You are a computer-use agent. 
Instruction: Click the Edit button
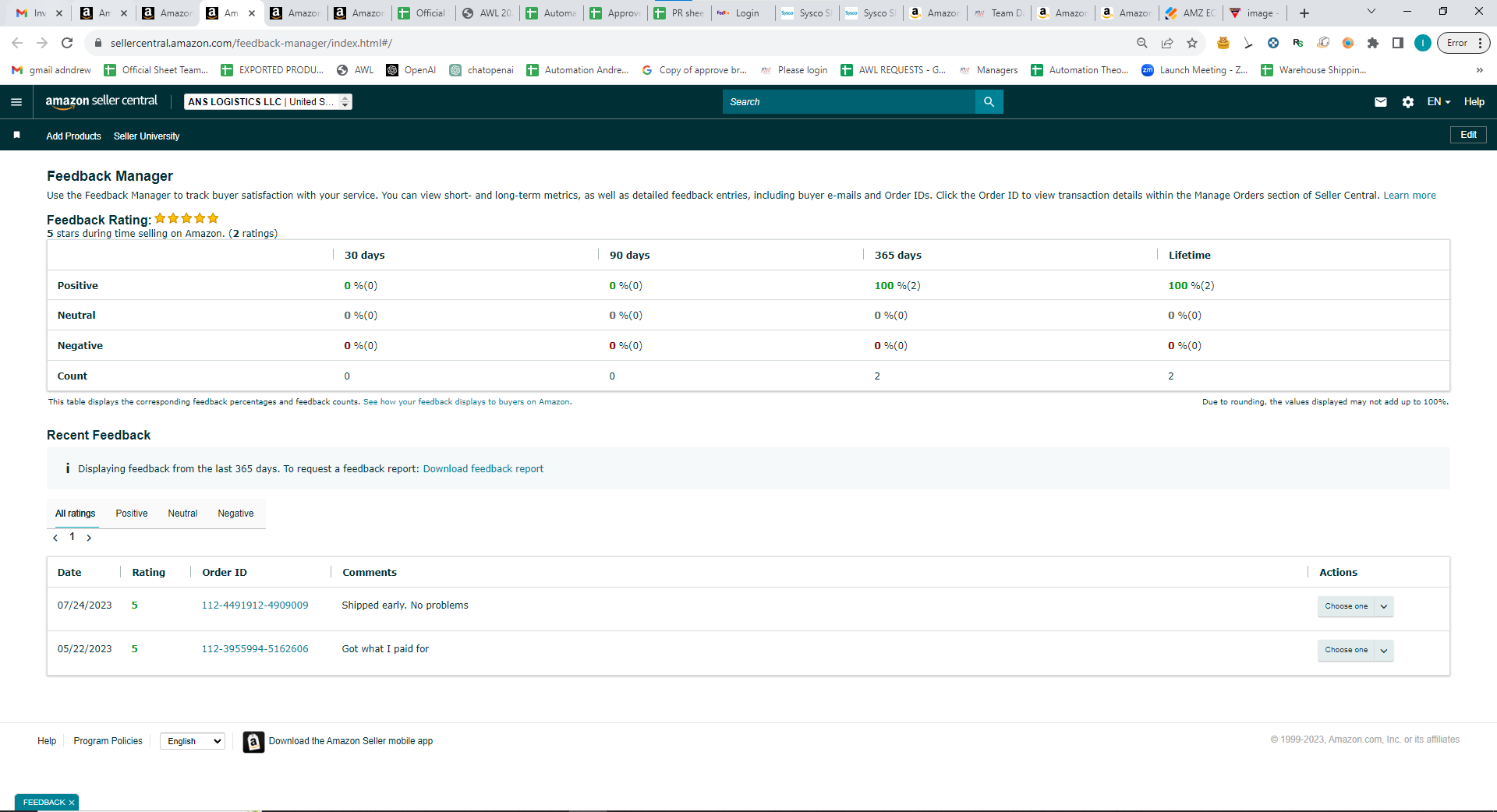tap(1468, 135)
